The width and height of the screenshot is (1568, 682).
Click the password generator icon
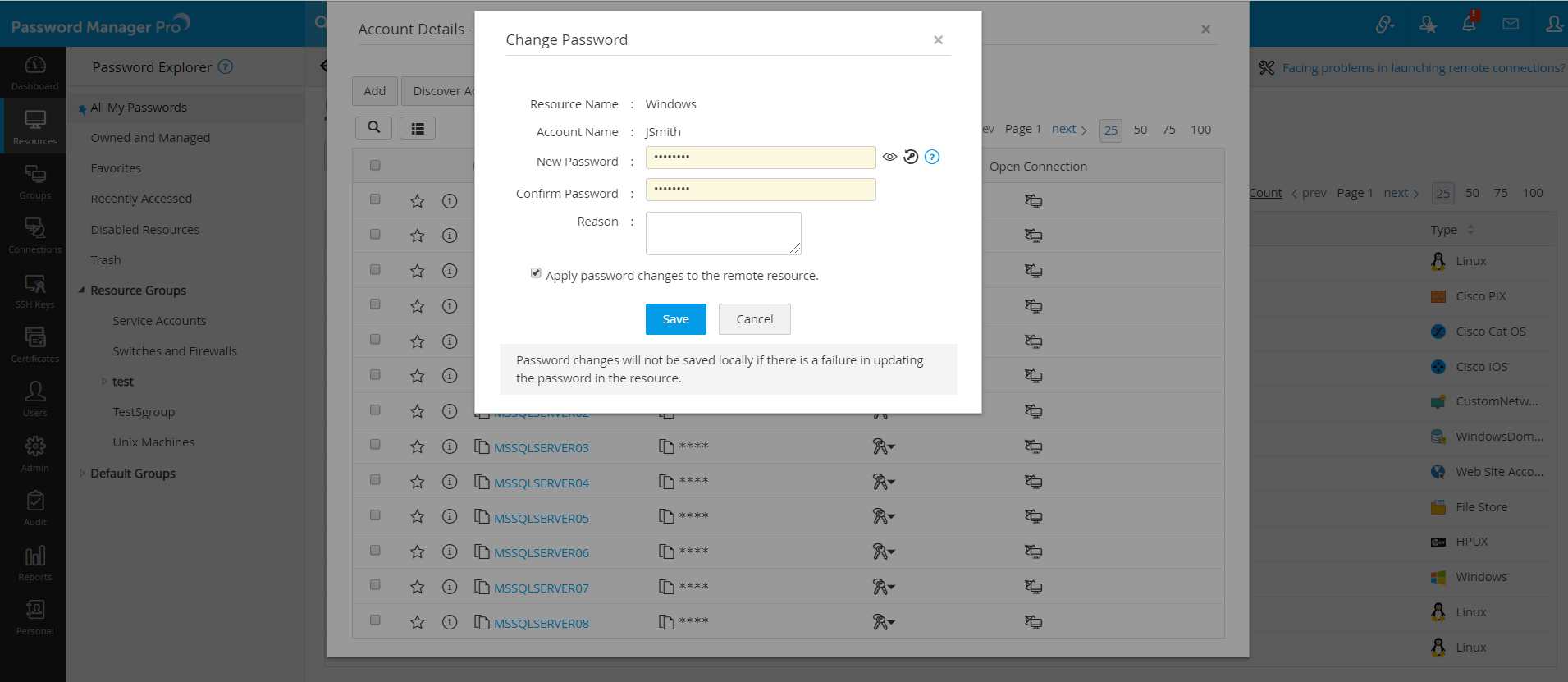point(911,157)
